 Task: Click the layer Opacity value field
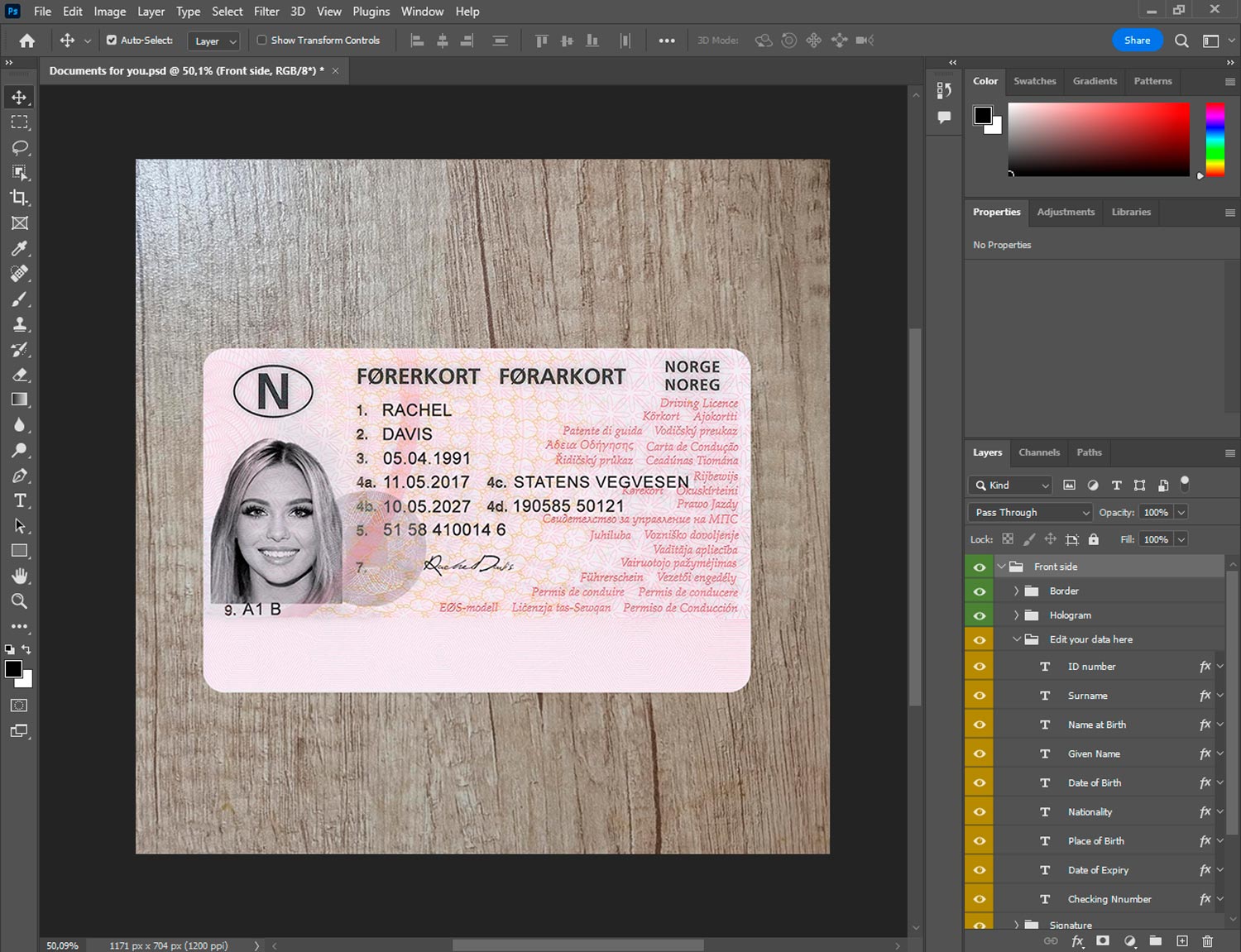tap(1156, 513)
